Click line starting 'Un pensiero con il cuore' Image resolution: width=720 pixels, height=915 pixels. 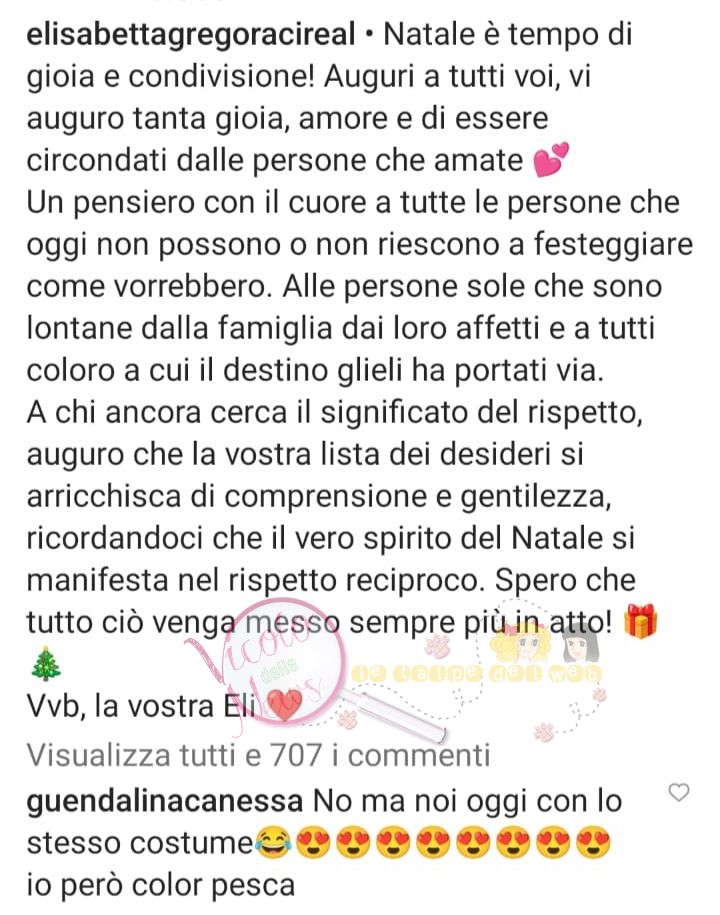[x=353, y=202]
